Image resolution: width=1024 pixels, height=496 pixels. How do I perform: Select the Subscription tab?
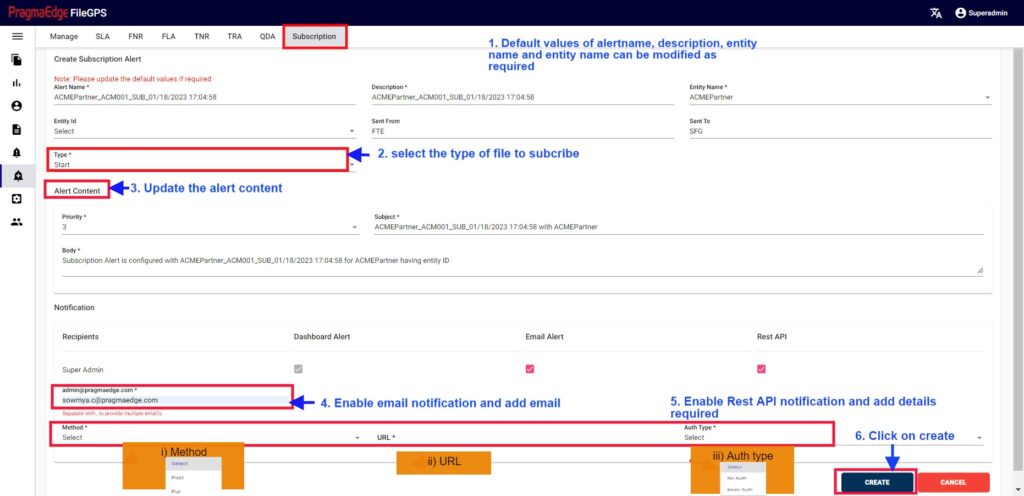[314, 37]
